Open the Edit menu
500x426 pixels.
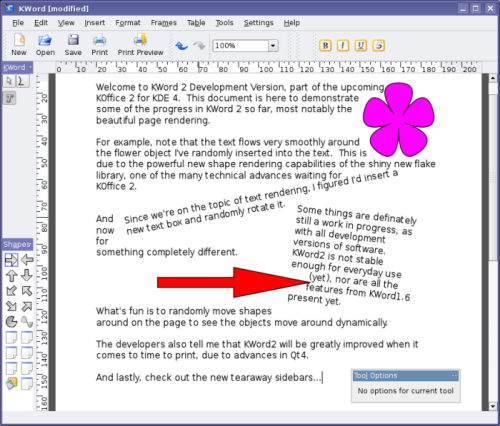point(41,23)
